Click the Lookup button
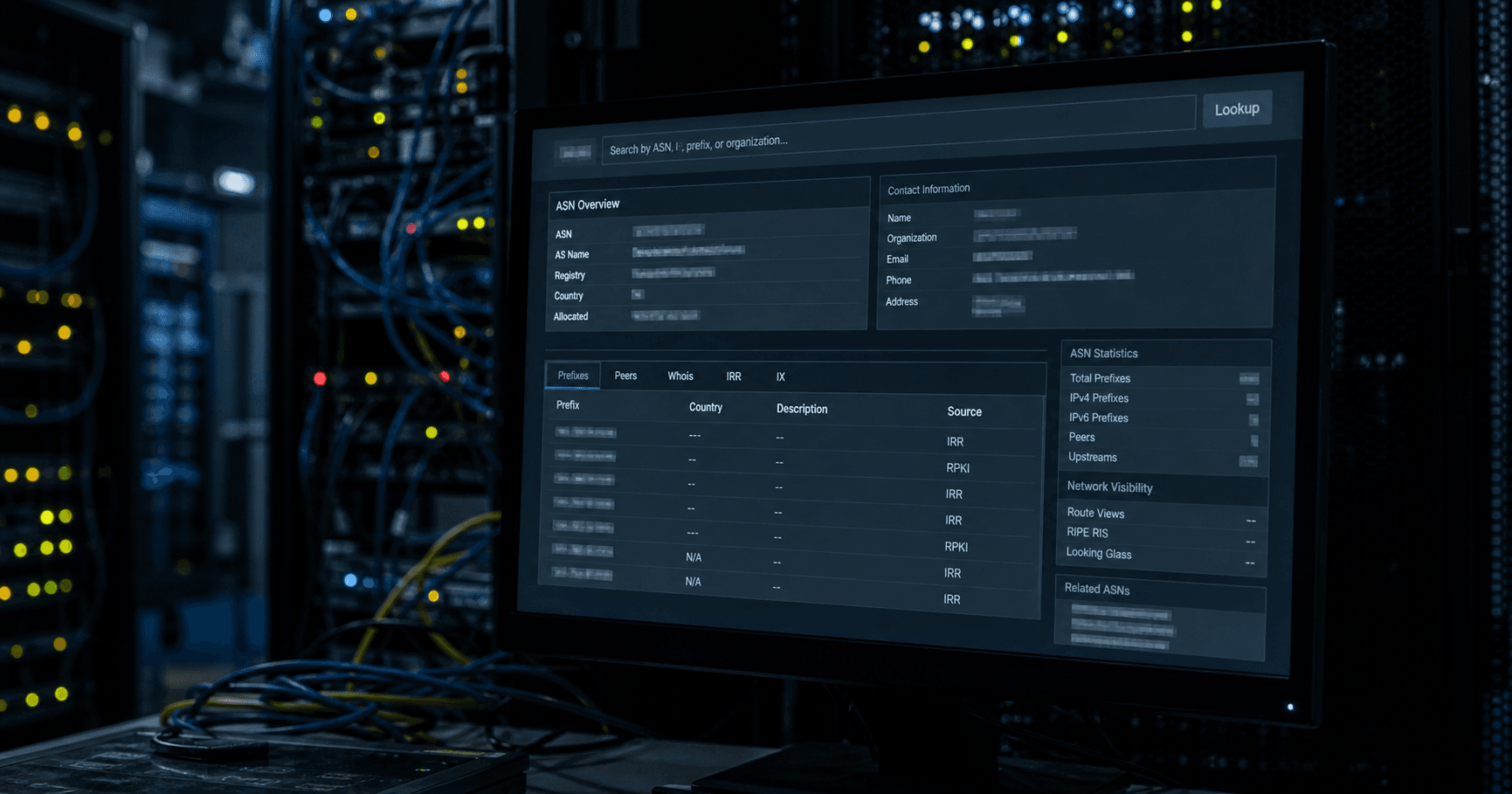 (x=1237, y=109)
